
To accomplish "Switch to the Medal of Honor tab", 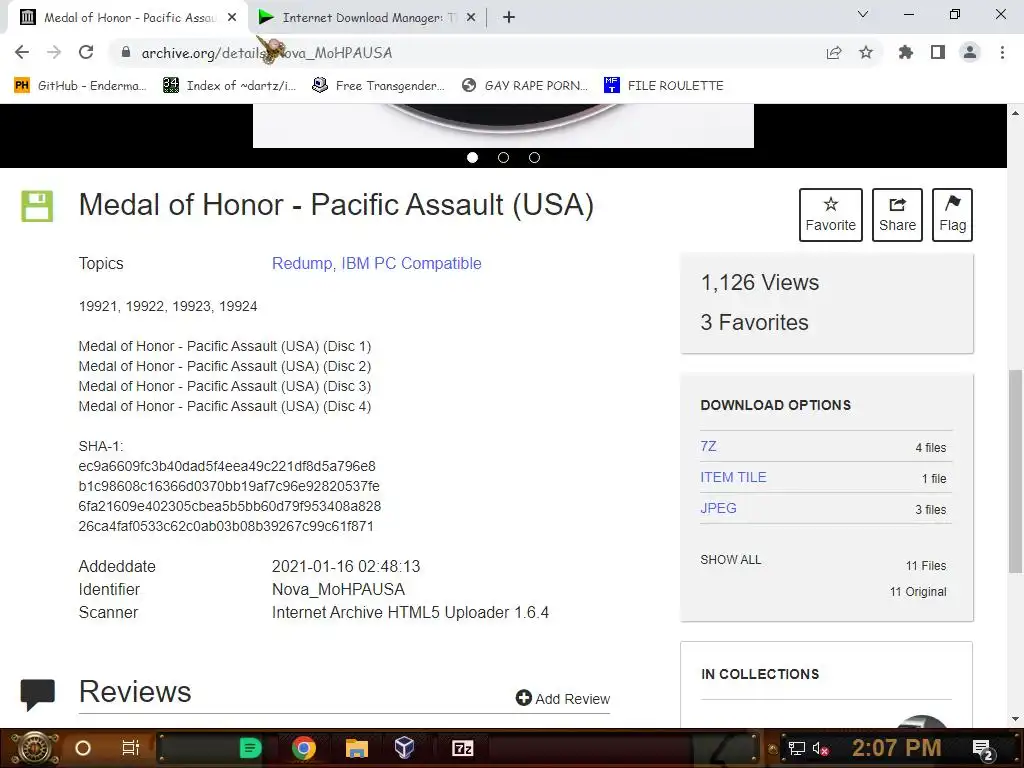I will point(128,18).
